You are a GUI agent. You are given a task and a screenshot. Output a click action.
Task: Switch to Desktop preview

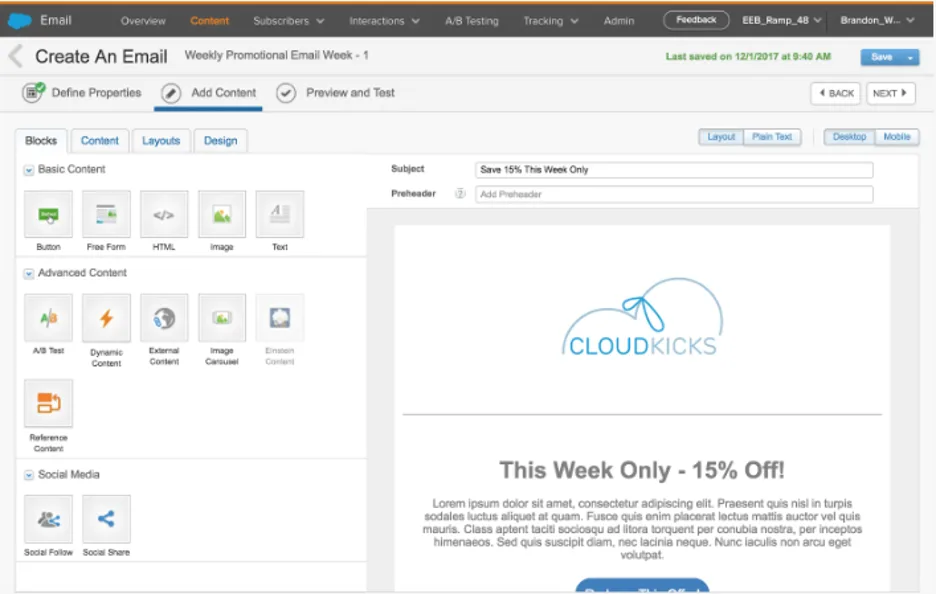click(849, 137)
